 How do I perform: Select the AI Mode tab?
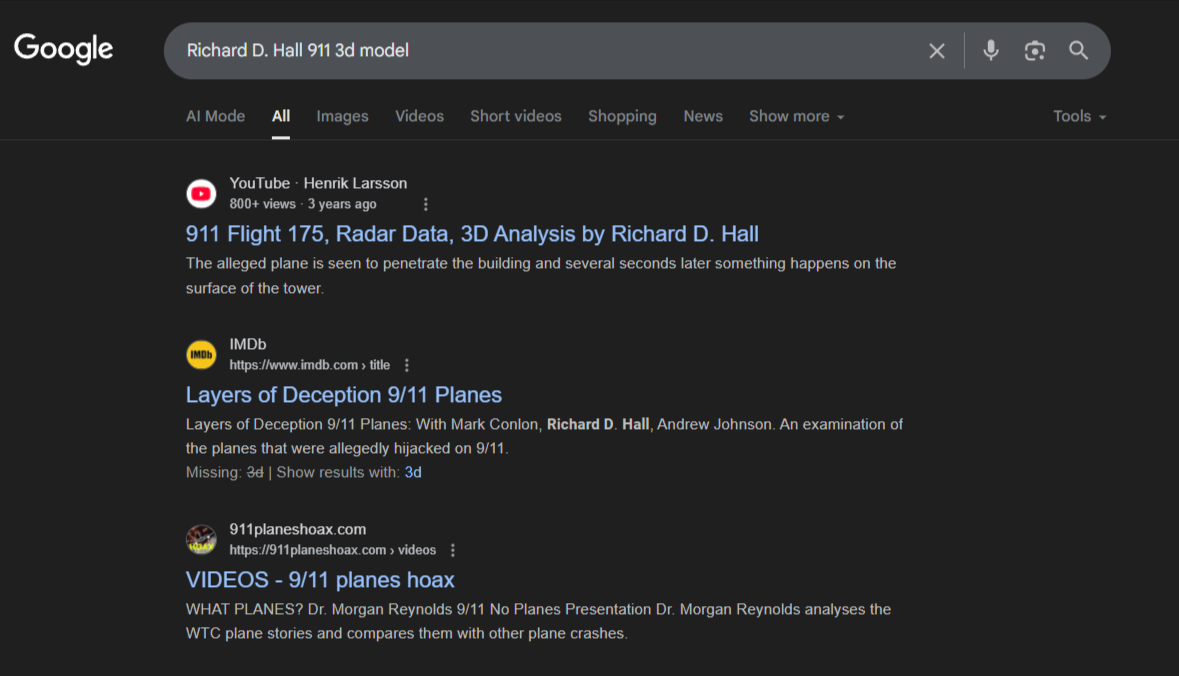(215, 117)
